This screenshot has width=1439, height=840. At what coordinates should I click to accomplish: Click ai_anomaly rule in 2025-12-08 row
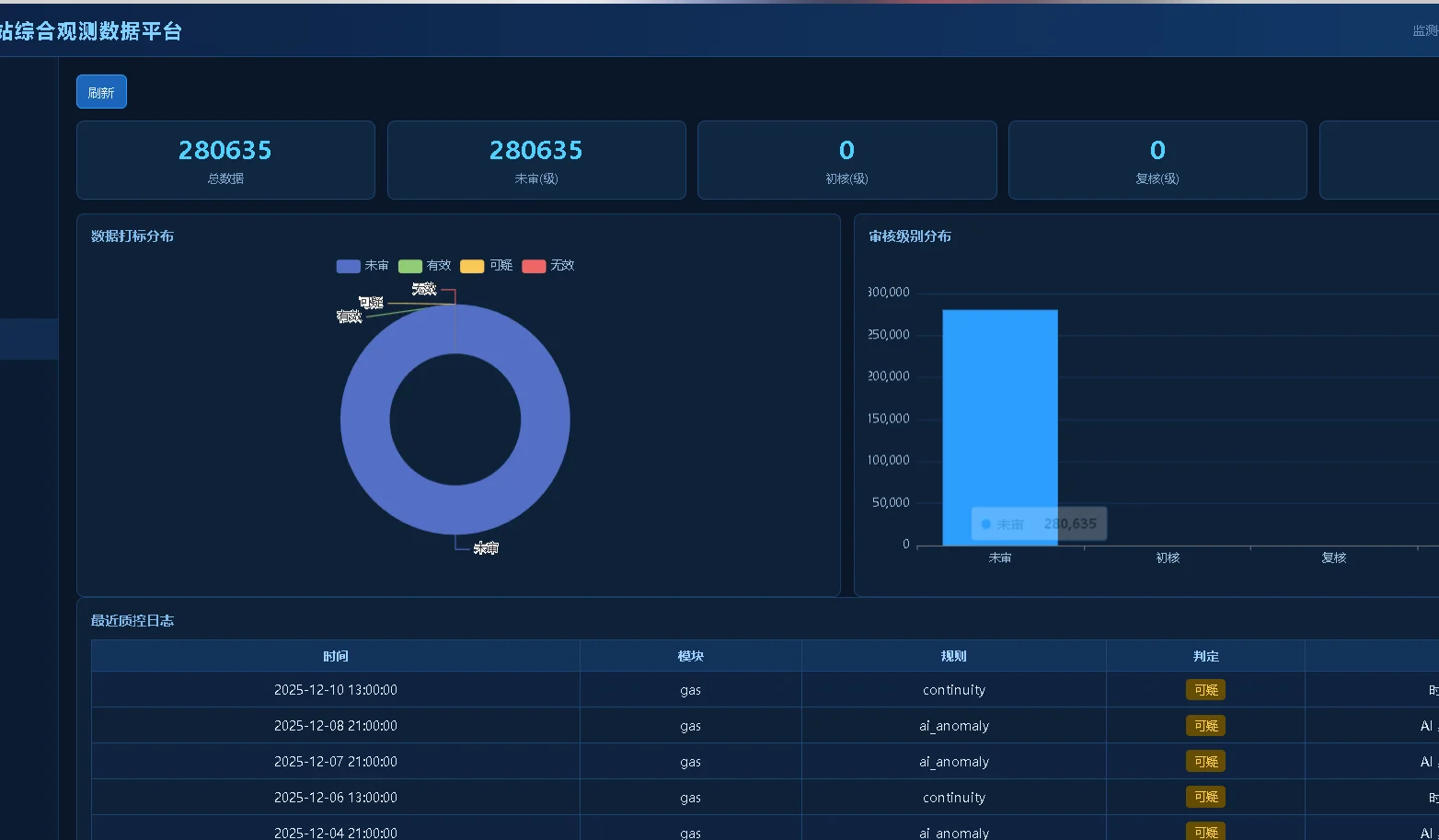click(954, 726)
